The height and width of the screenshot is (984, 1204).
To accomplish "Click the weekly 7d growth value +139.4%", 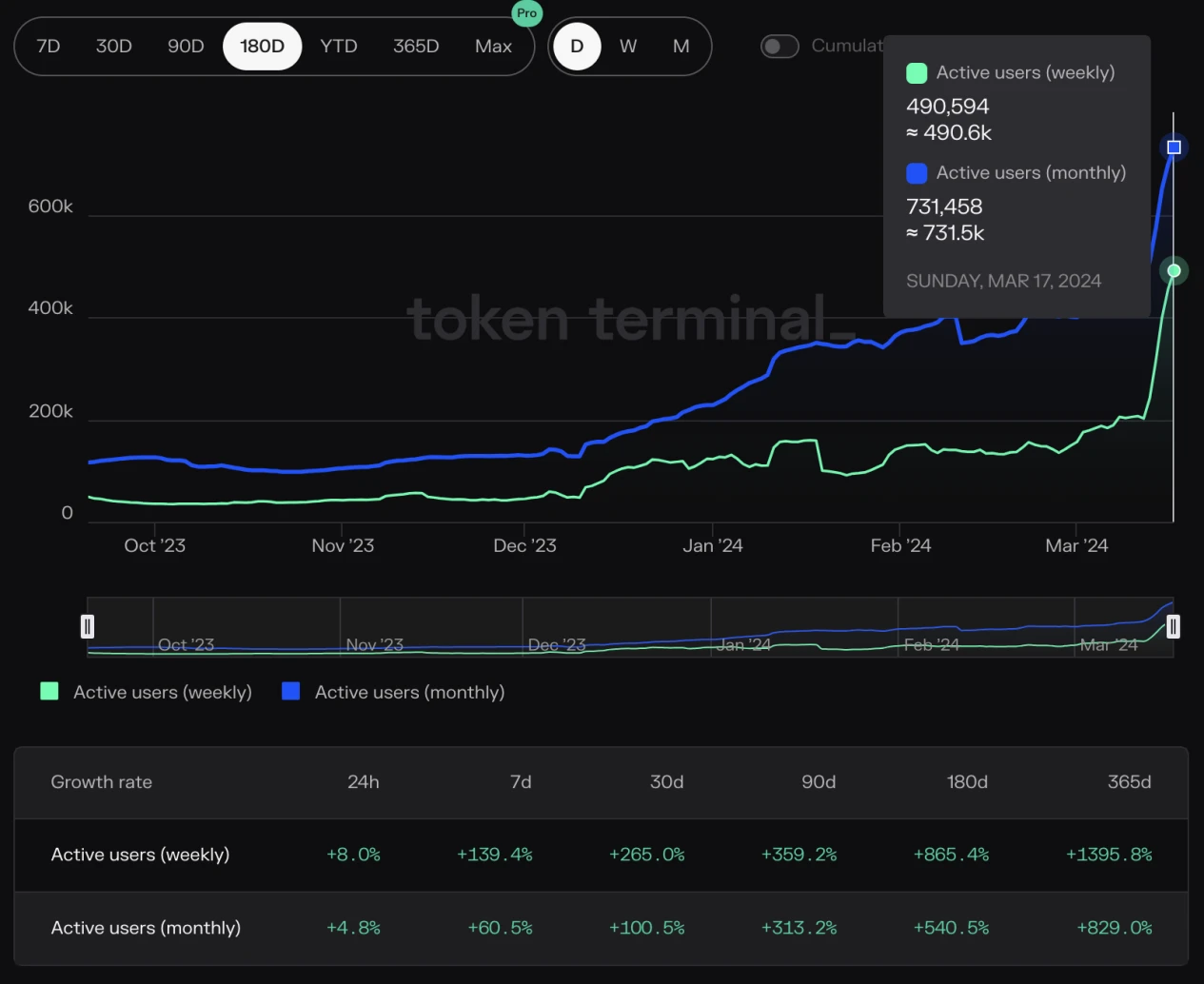I will 494,855.
